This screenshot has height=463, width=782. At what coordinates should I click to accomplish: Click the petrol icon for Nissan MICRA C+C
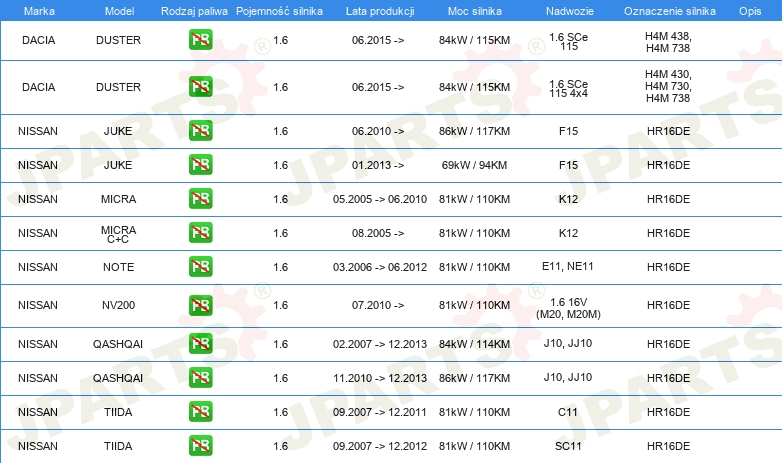pos(200,233)
